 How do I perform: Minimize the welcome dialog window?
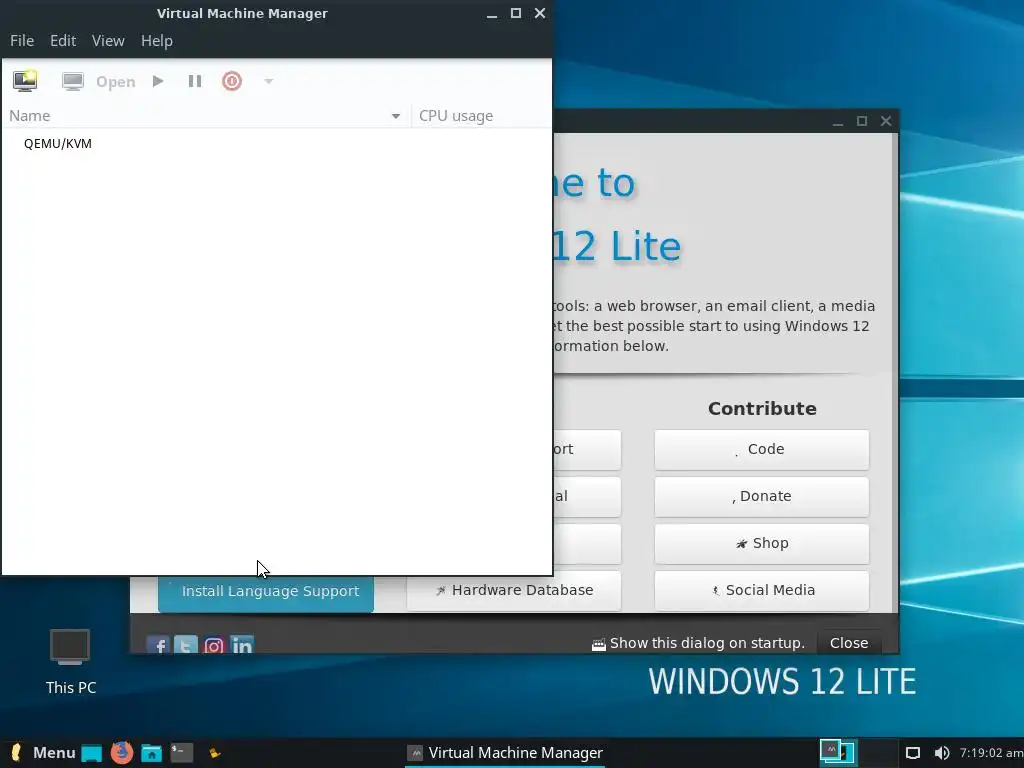[x=838, y=121]
